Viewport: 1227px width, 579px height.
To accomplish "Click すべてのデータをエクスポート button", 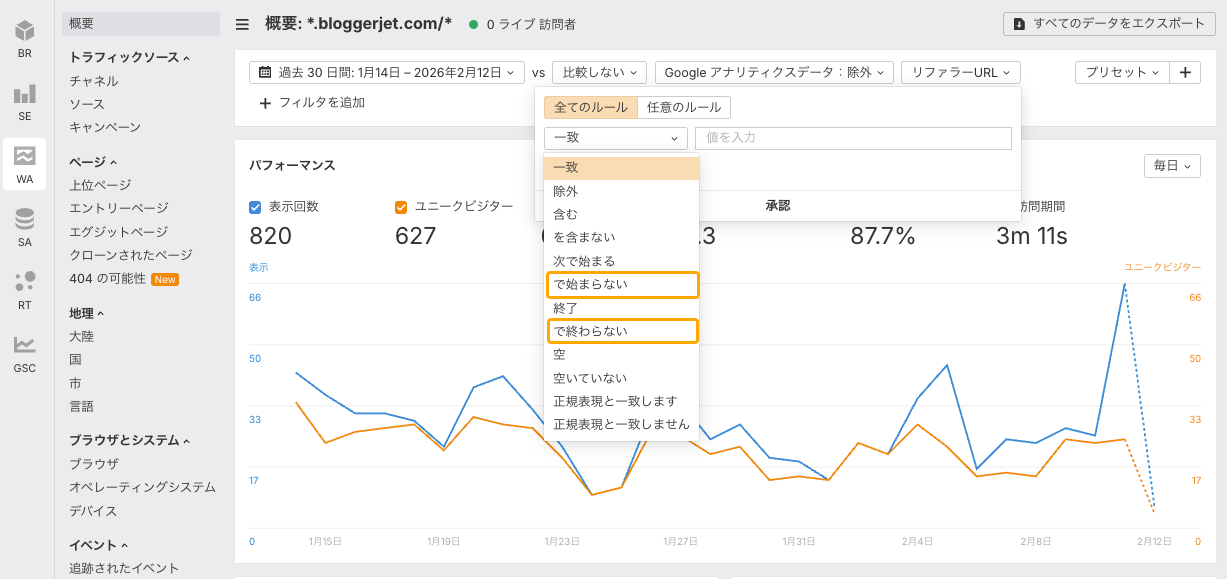I will point(1109,24).
